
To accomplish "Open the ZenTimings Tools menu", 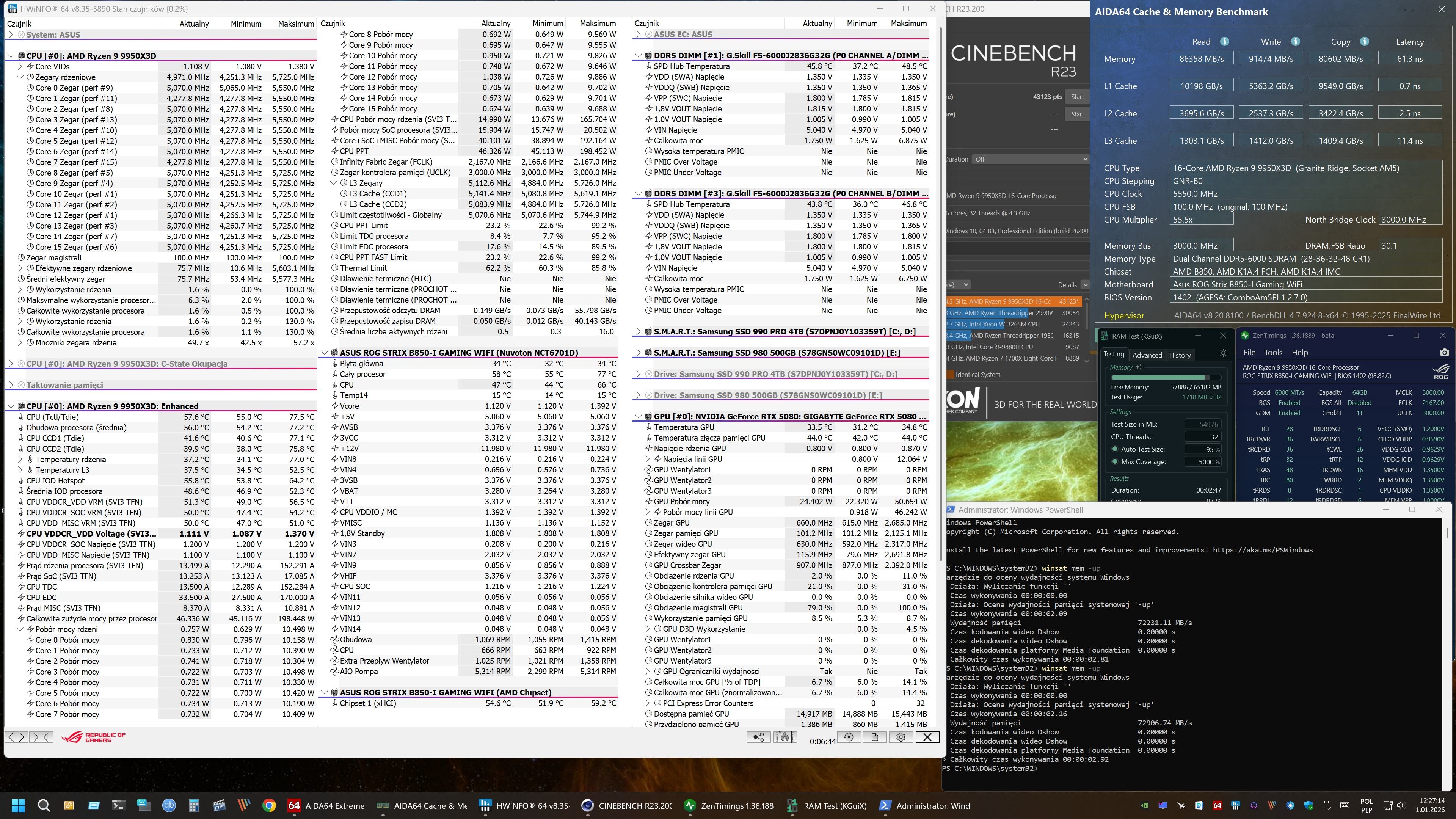I will click(1273, 352).
